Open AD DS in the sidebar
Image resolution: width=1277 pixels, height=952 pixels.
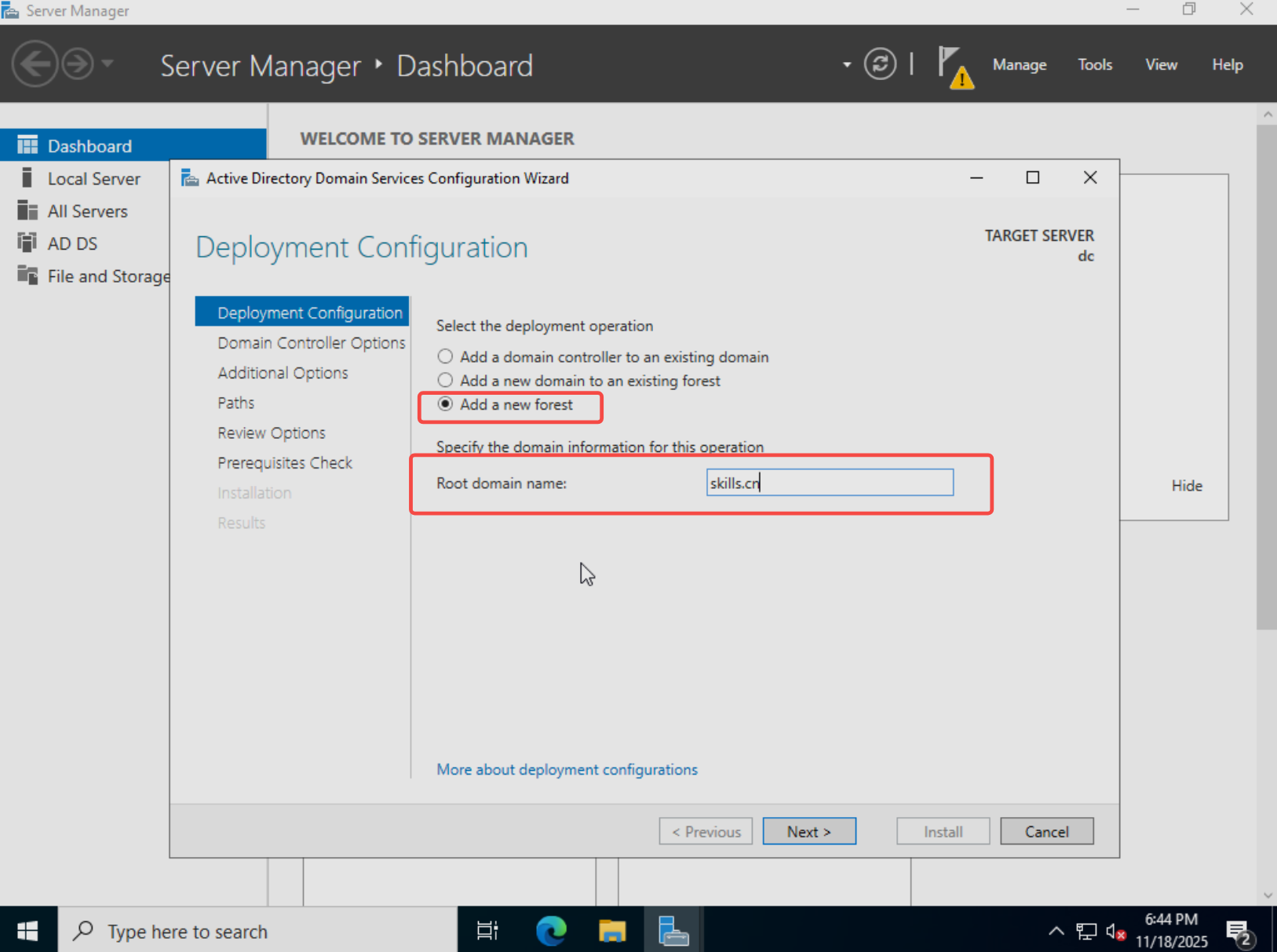[x=72, y=243]
